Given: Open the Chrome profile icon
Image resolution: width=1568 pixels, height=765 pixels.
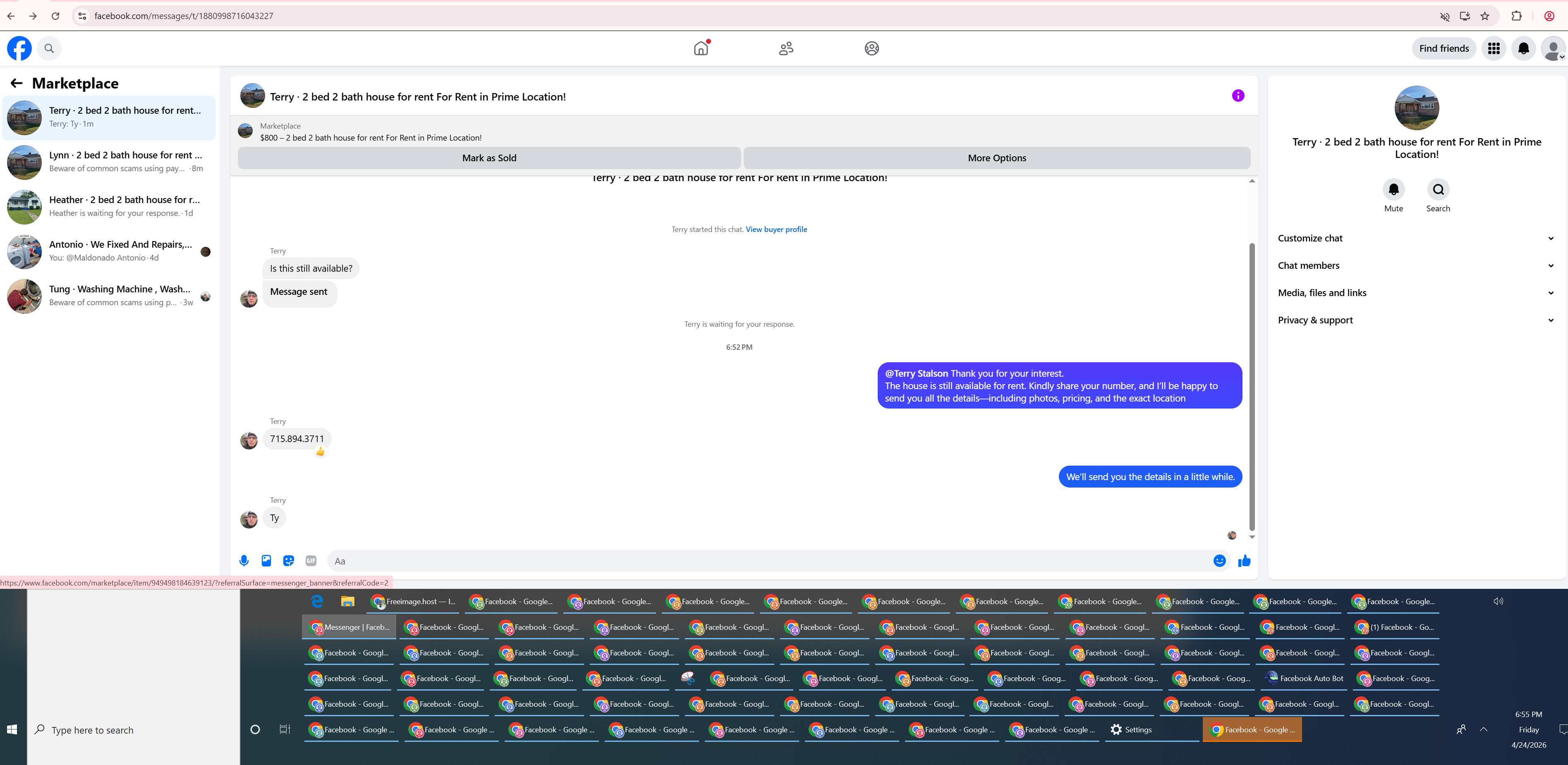Looking at the screenshot, I should (1550, 16).
